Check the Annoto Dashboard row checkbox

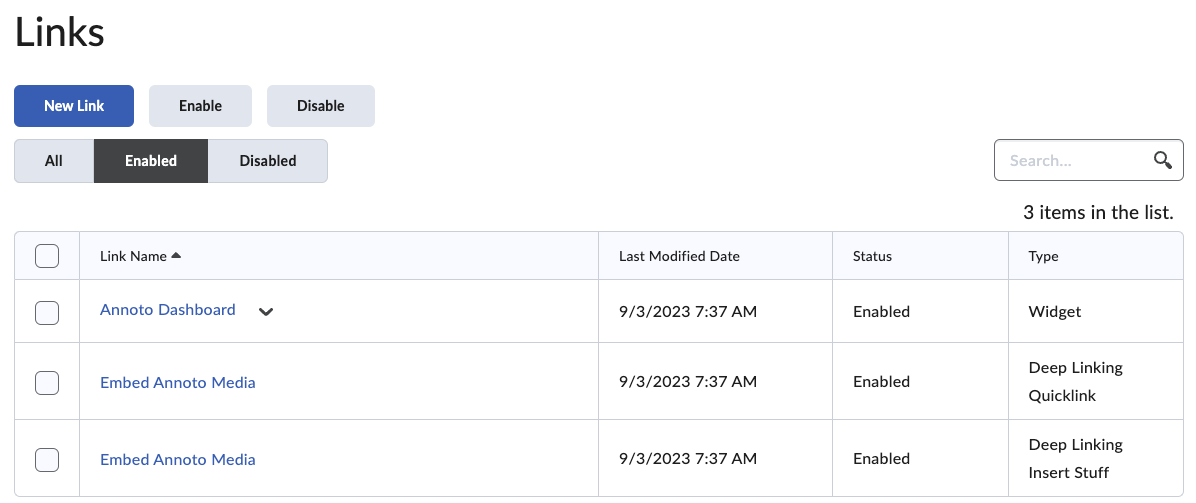[x=47, y=312]
